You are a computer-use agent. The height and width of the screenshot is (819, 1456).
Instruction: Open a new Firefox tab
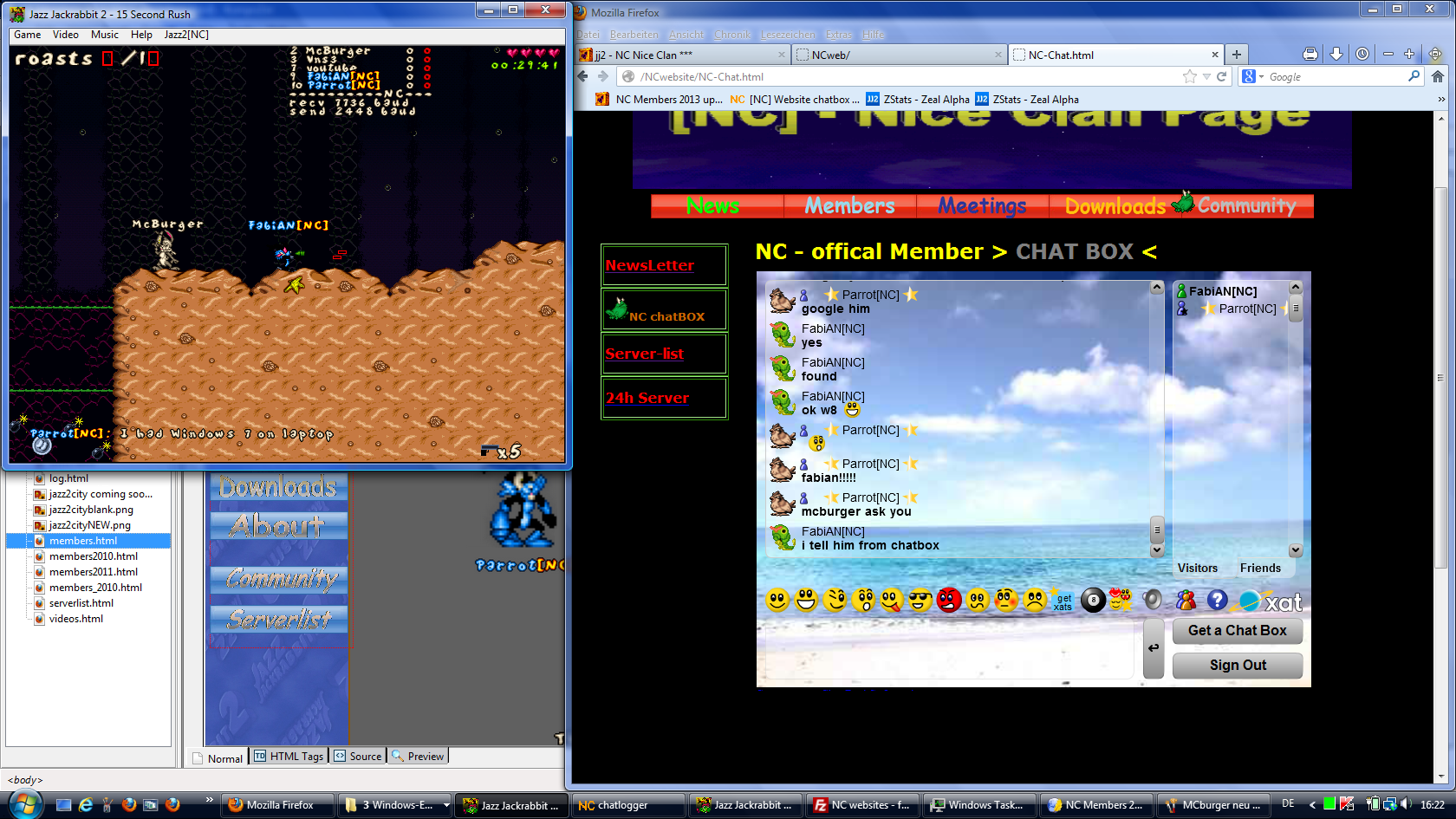1237,54
